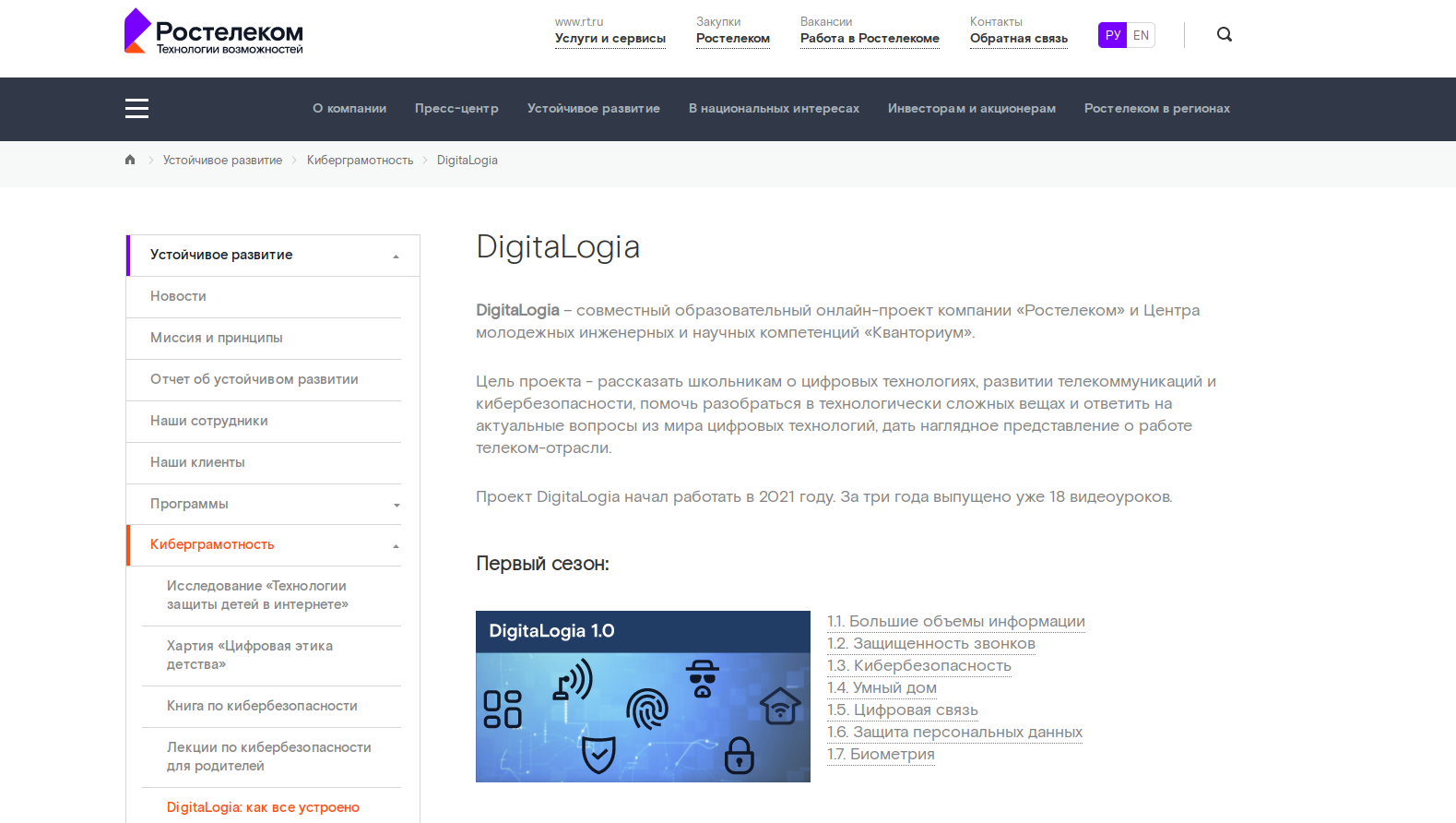Viewport: 1456px width, 823px height.
Task: Open the search magnifier icon
Action: [1224, 35]
